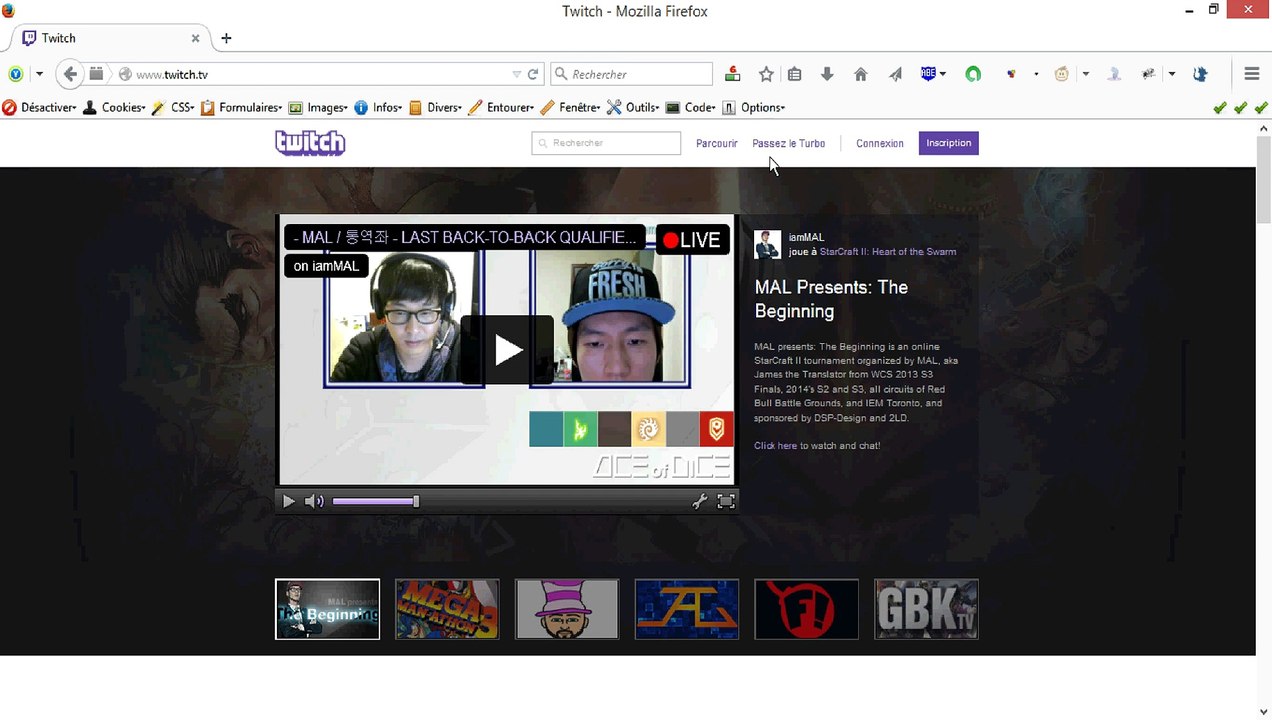Screen dimensions: 1272x720
Task: Select the Twitch browser tab
Action: 110,38
